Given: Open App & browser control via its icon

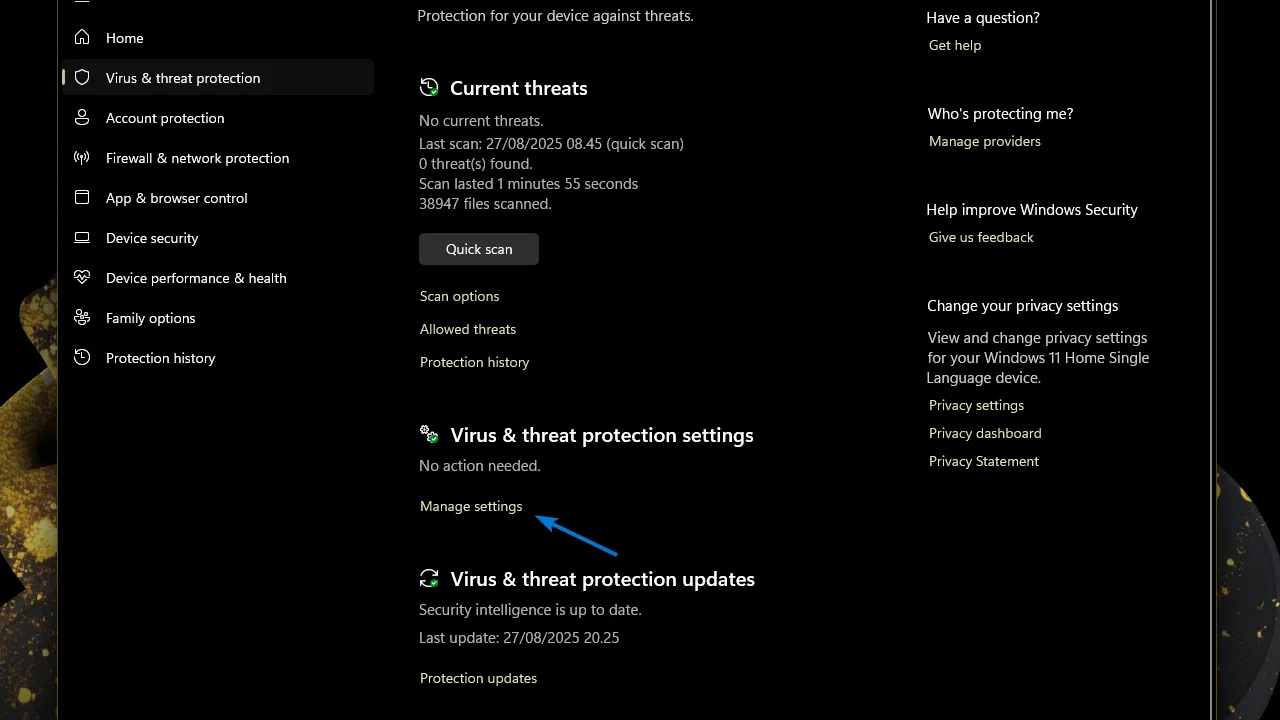Looking at the screenshot, I should tap(82, 198).
